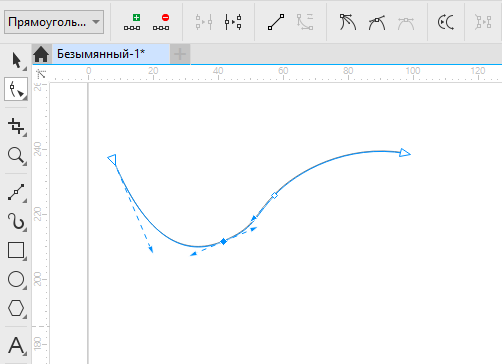Select the Zoom magnifier tool
502x364 pixels.
[x=16, y=156]
